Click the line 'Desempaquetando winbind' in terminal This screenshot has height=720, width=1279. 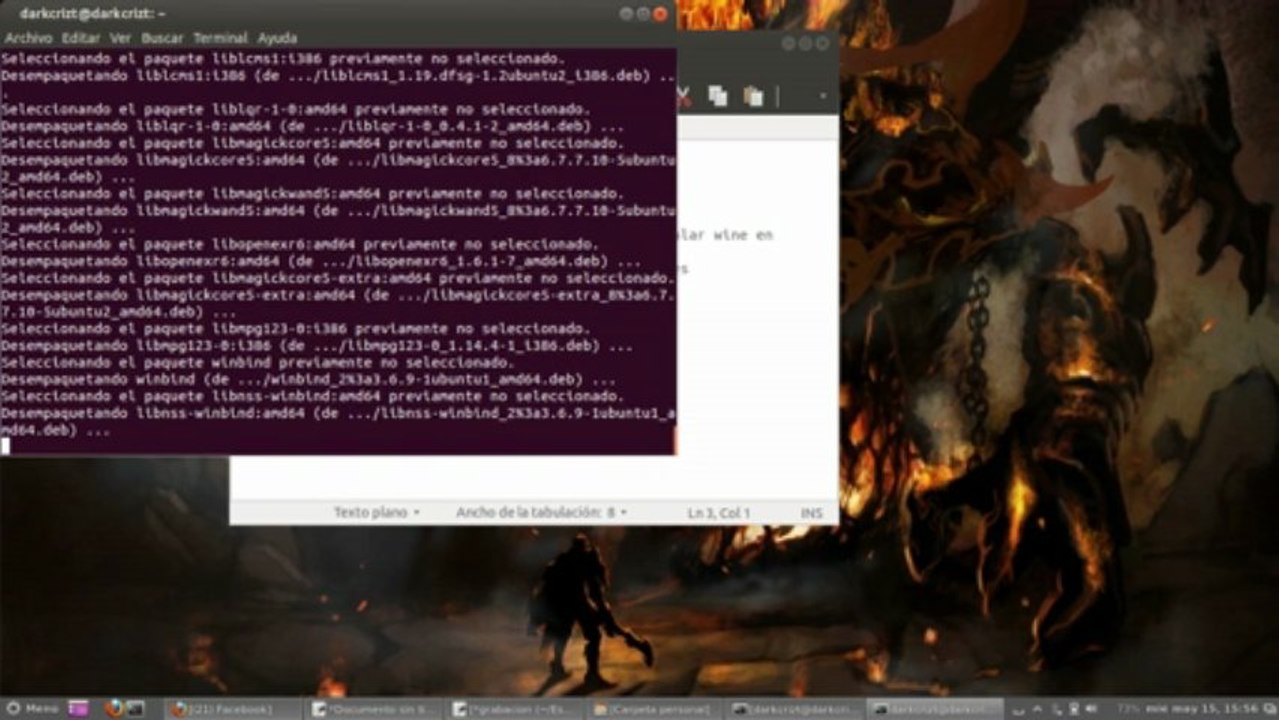click(x=308, y=380)
